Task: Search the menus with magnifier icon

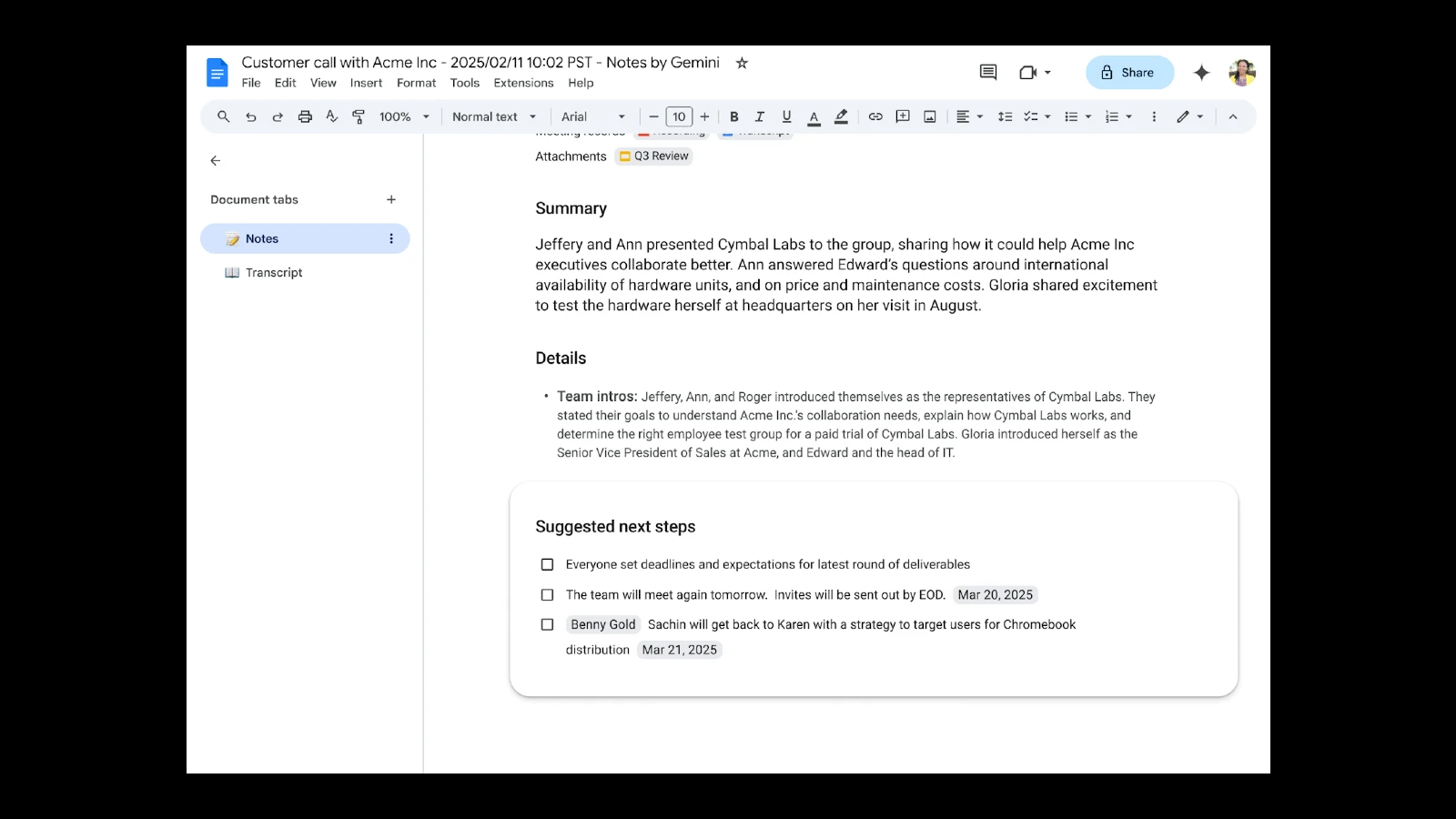Action: click(x=223, y=116)
